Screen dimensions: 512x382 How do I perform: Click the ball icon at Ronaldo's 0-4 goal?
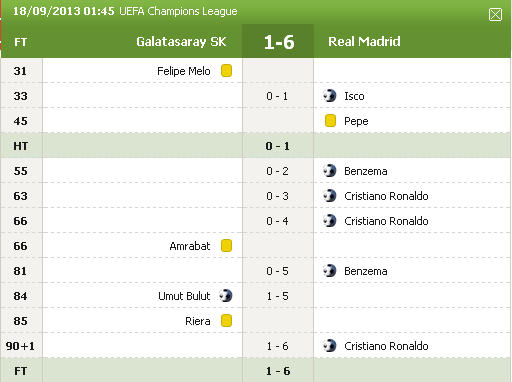pos(329,221)
